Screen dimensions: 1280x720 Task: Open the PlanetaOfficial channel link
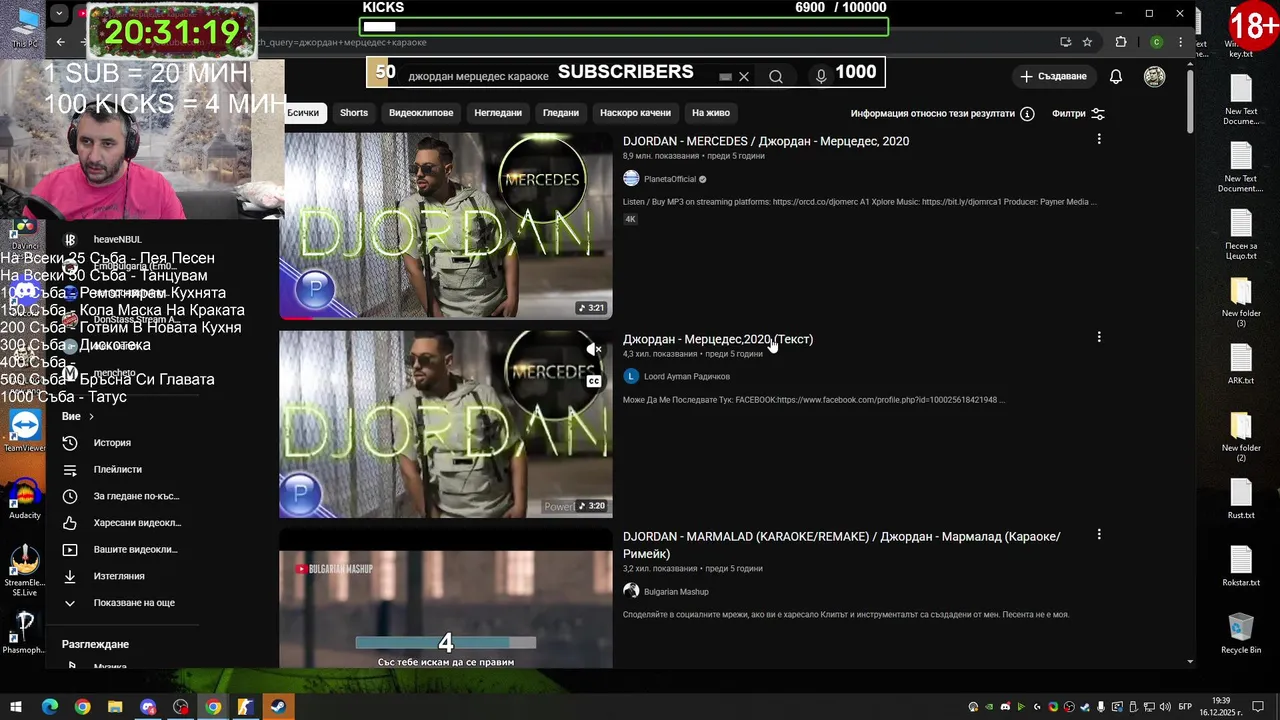tap(669, 179)
